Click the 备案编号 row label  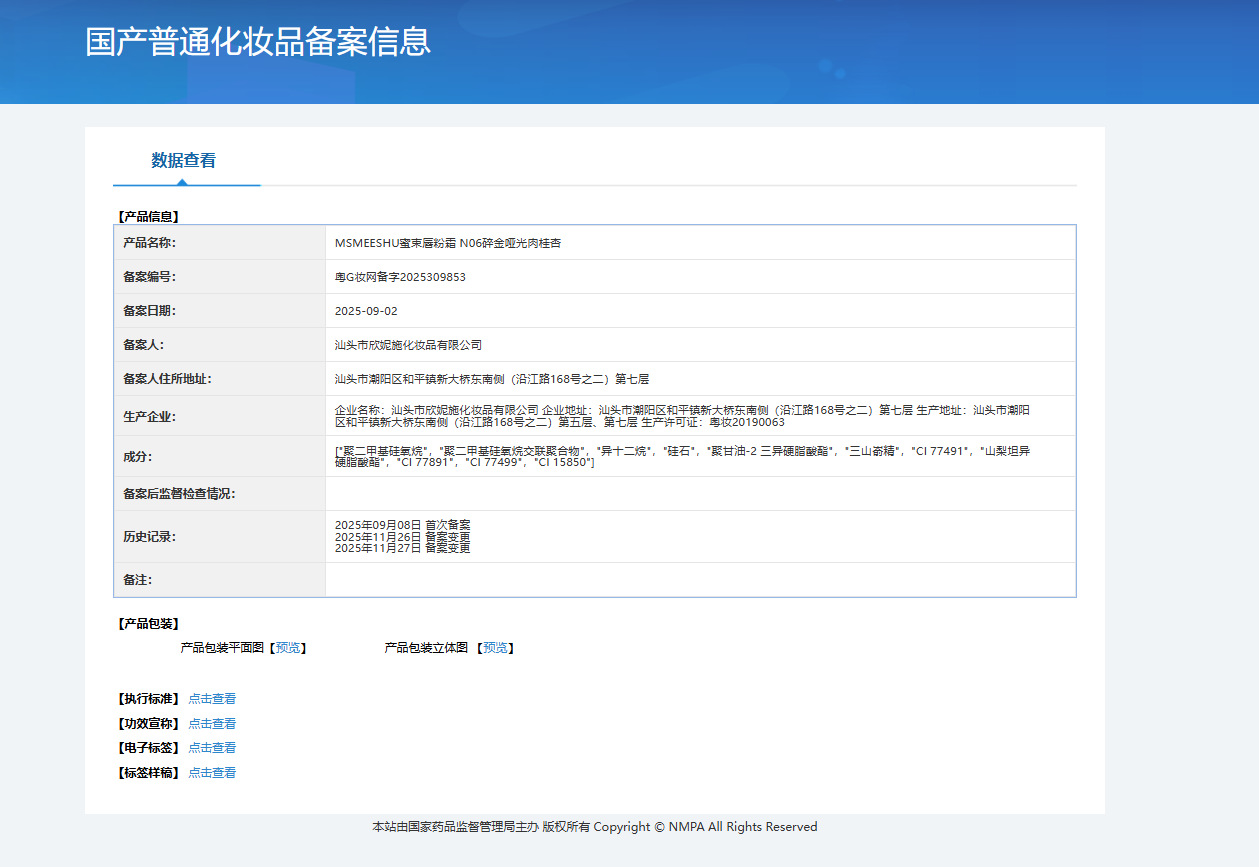coord(149,277)
